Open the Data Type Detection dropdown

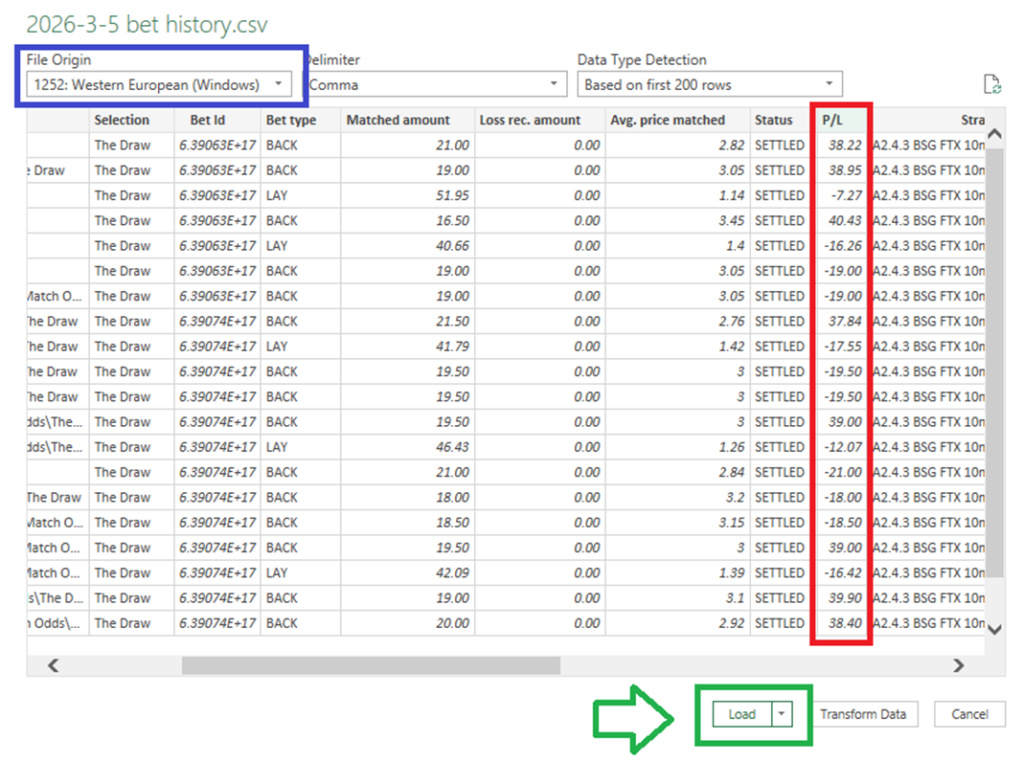(709, 85)
